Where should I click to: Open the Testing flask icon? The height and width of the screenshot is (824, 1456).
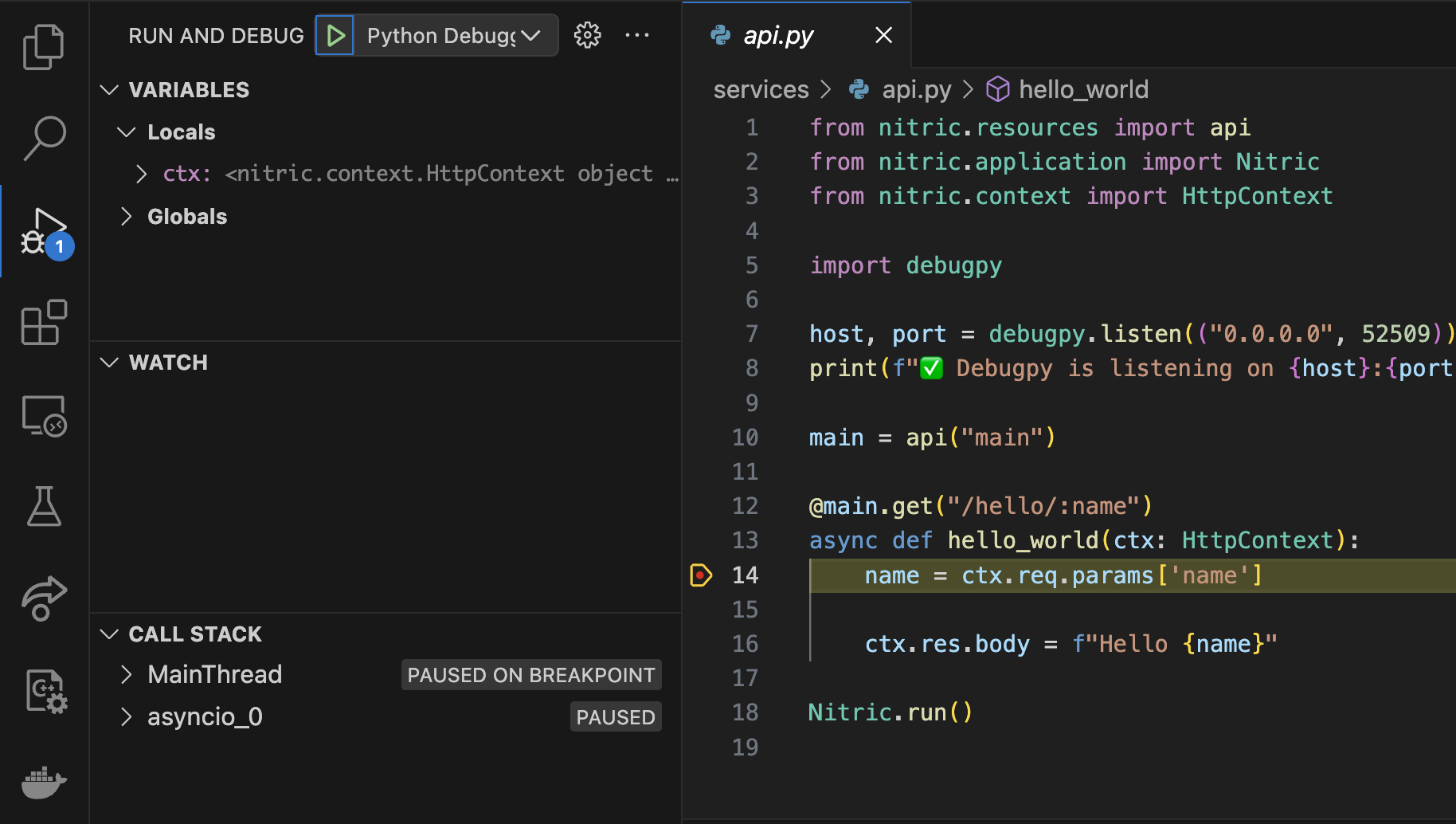(x=44, y=507)
